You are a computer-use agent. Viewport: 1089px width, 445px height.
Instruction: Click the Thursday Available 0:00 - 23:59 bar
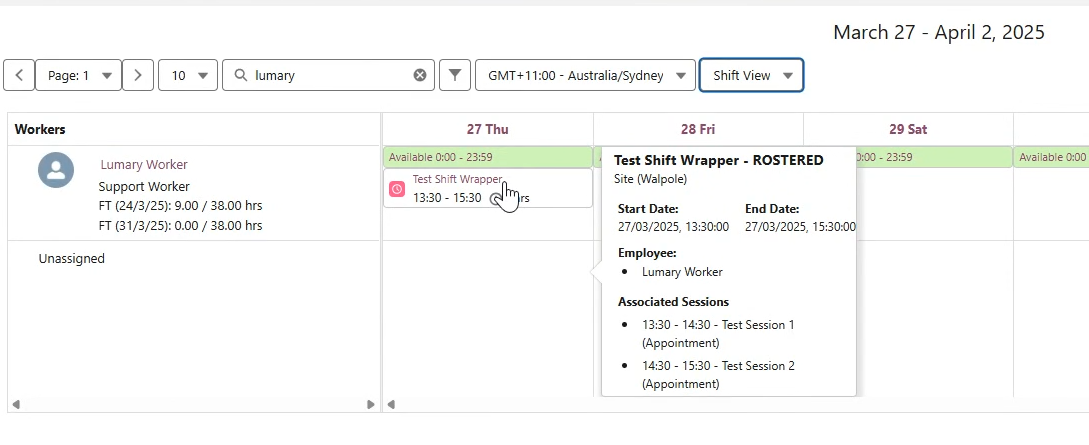[487, 157]
